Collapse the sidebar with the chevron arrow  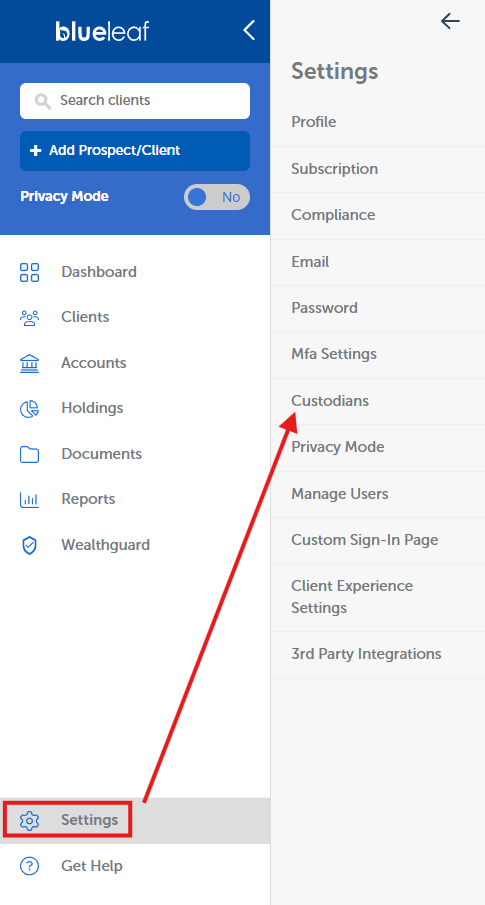249,30
